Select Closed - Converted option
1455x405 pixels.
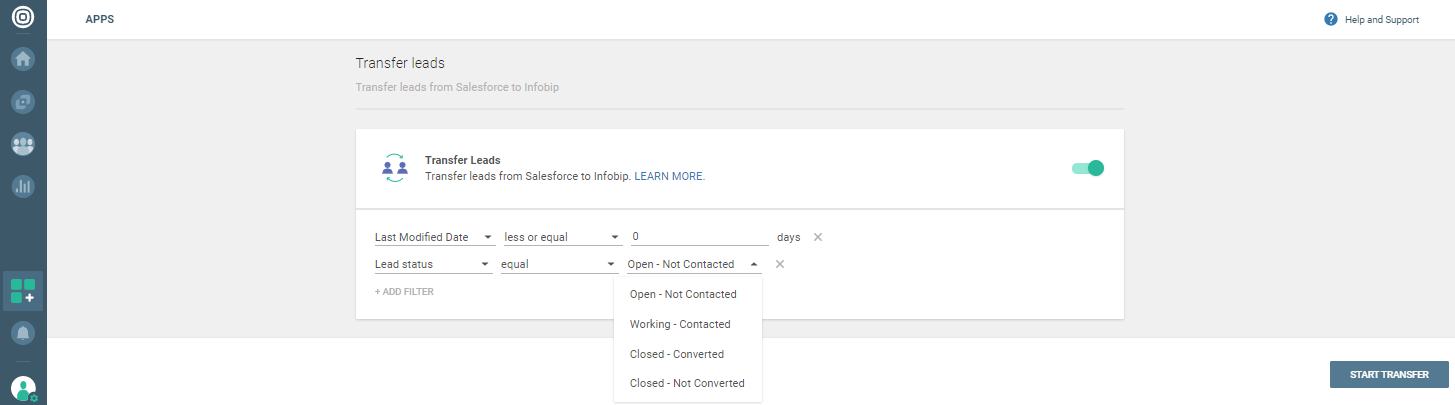coord(677,354)
